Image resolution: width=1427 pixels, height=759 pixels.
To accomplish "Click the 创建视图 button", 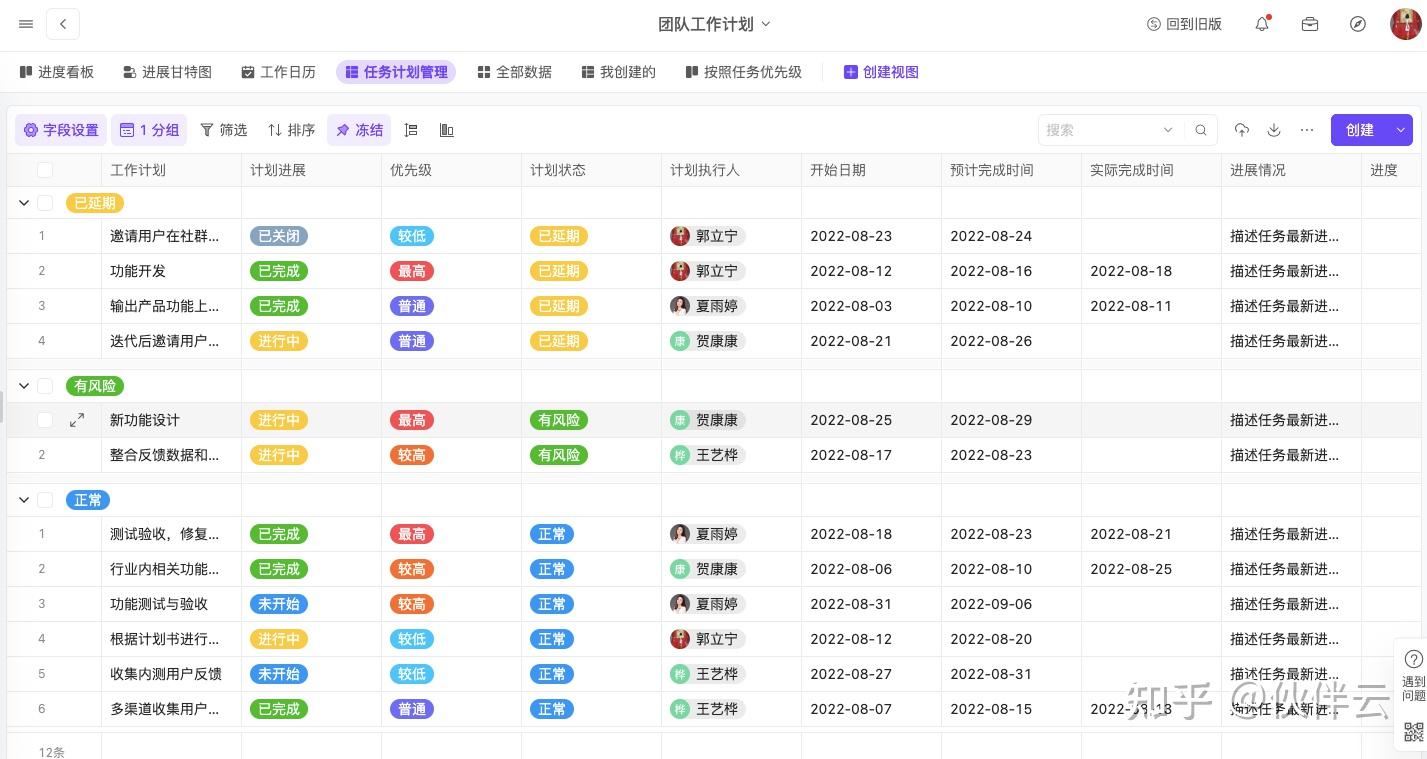I will pyautogui.click(x=881, y=72).
